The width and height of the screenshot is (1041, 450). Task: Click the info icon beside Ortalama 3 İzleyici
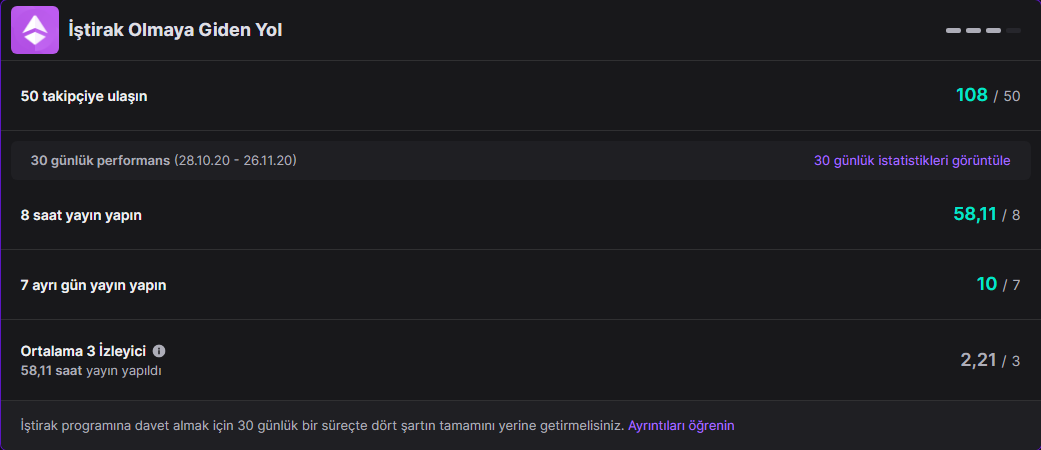[159, 351]
